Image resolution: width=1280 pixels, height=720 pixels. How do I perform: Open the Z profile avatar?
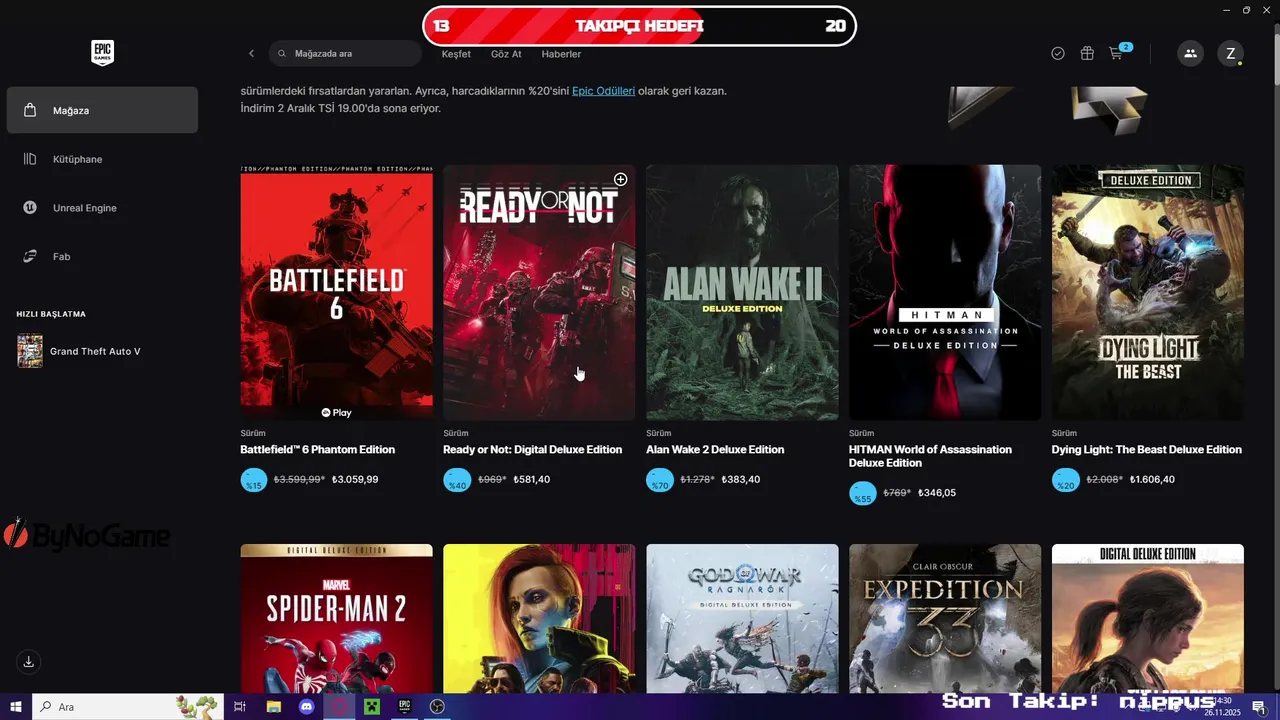(x=1231, y=53)
